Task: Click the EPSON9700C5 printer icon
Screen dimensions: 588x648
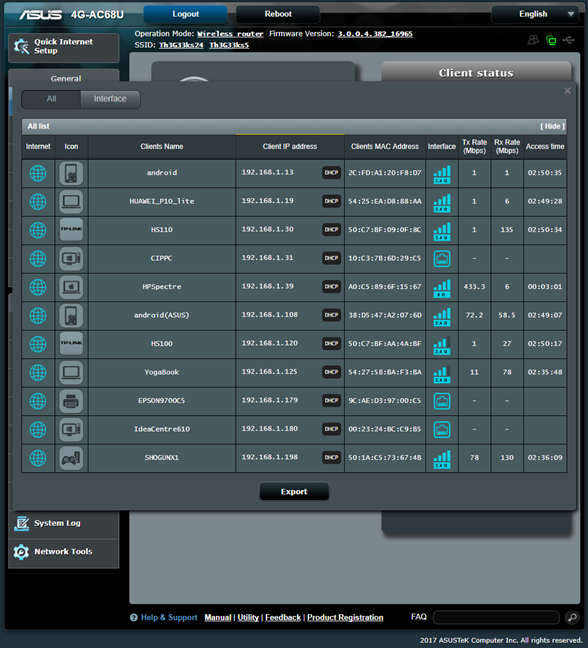Action: pyautogui.click(x=71, y=401)
